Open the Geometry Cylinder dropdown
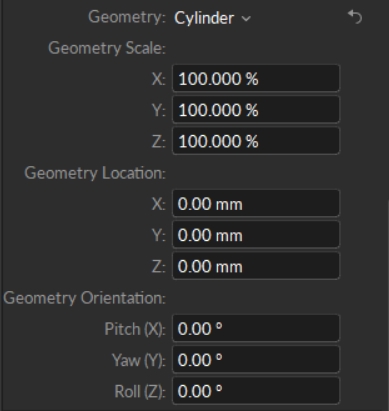 (212, 18)
